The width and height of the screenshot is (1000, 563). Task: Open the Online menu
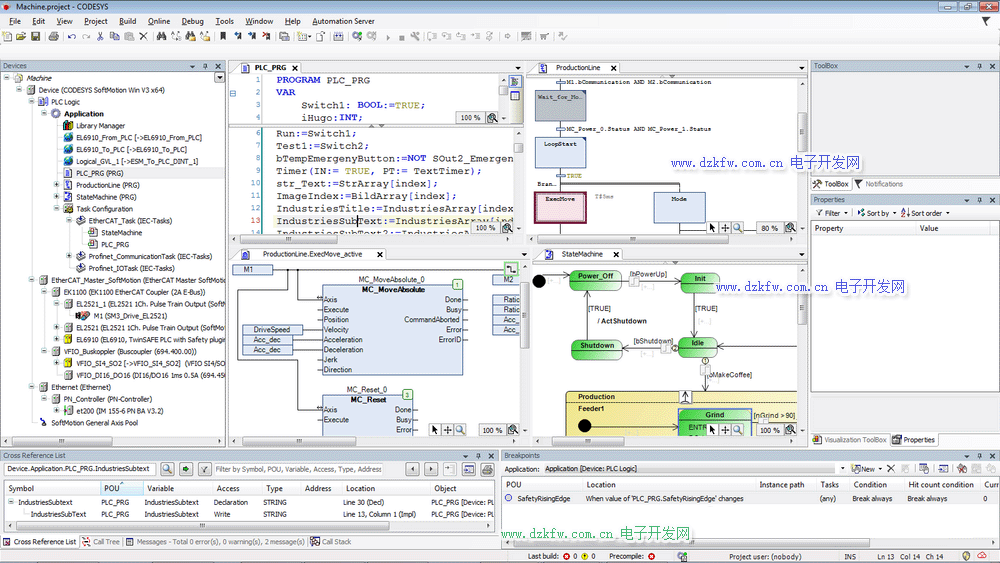point(158,21)
